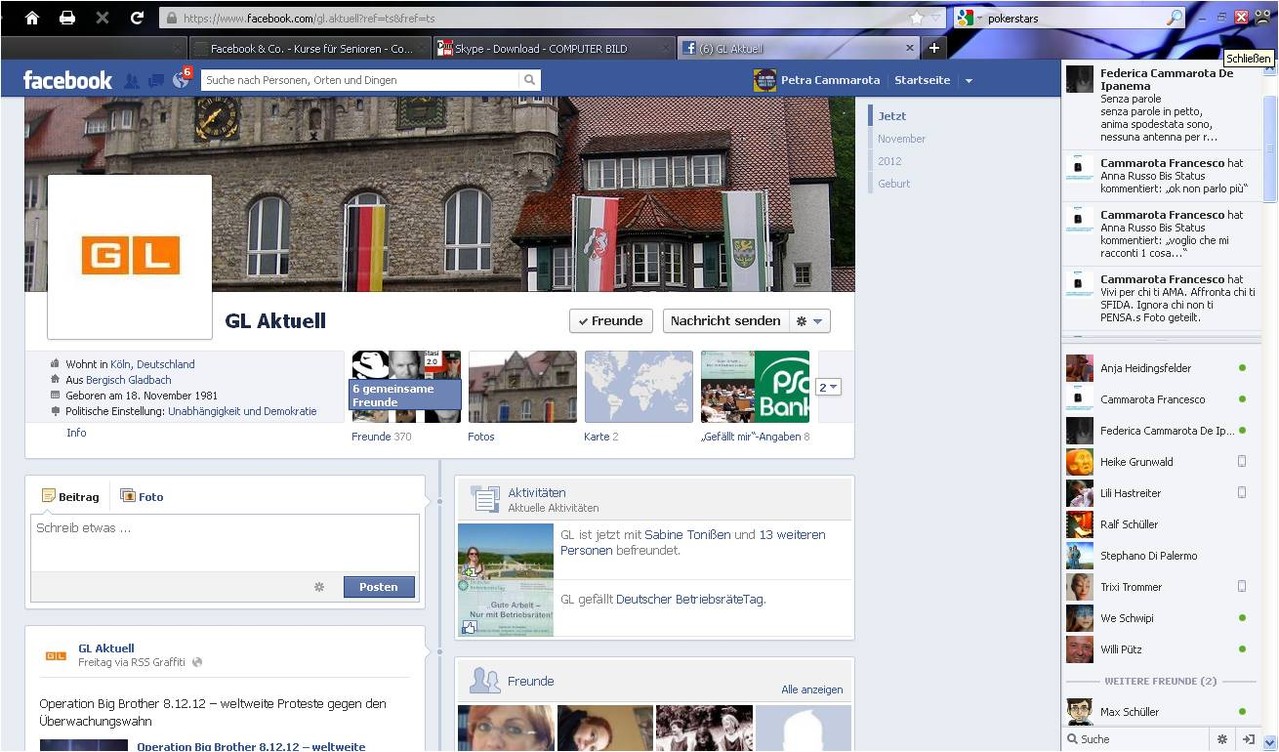Click the GL profile picture
Screen dimensions: 1279x752
tap(130, 257)
